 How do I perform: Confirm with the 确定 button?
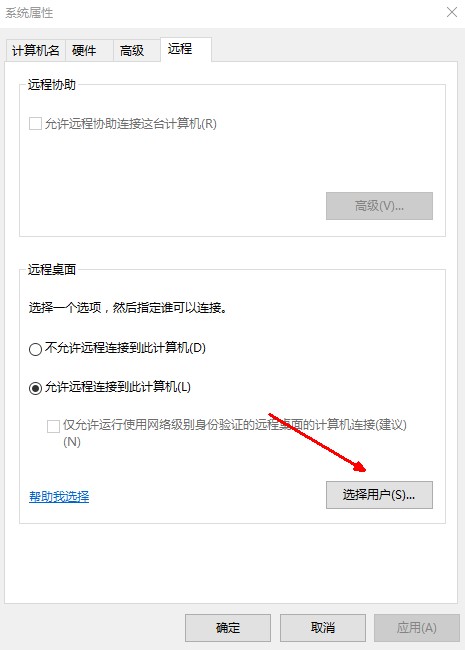228,628
